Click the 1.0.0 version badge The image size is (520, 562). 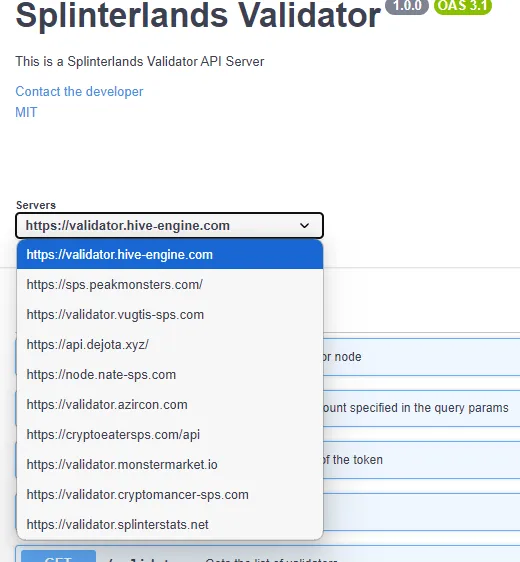point(407,6)
